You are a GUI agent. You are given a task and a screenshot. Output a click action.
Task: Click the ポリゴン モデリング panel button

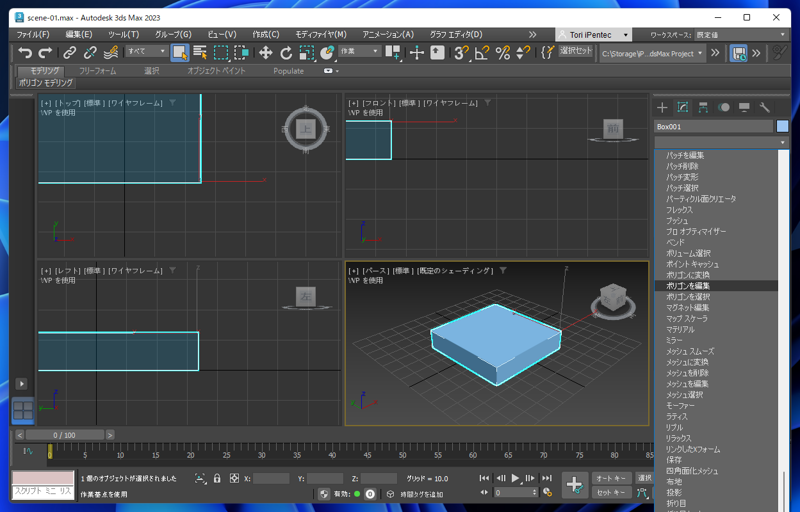click(x=46, y=83)
